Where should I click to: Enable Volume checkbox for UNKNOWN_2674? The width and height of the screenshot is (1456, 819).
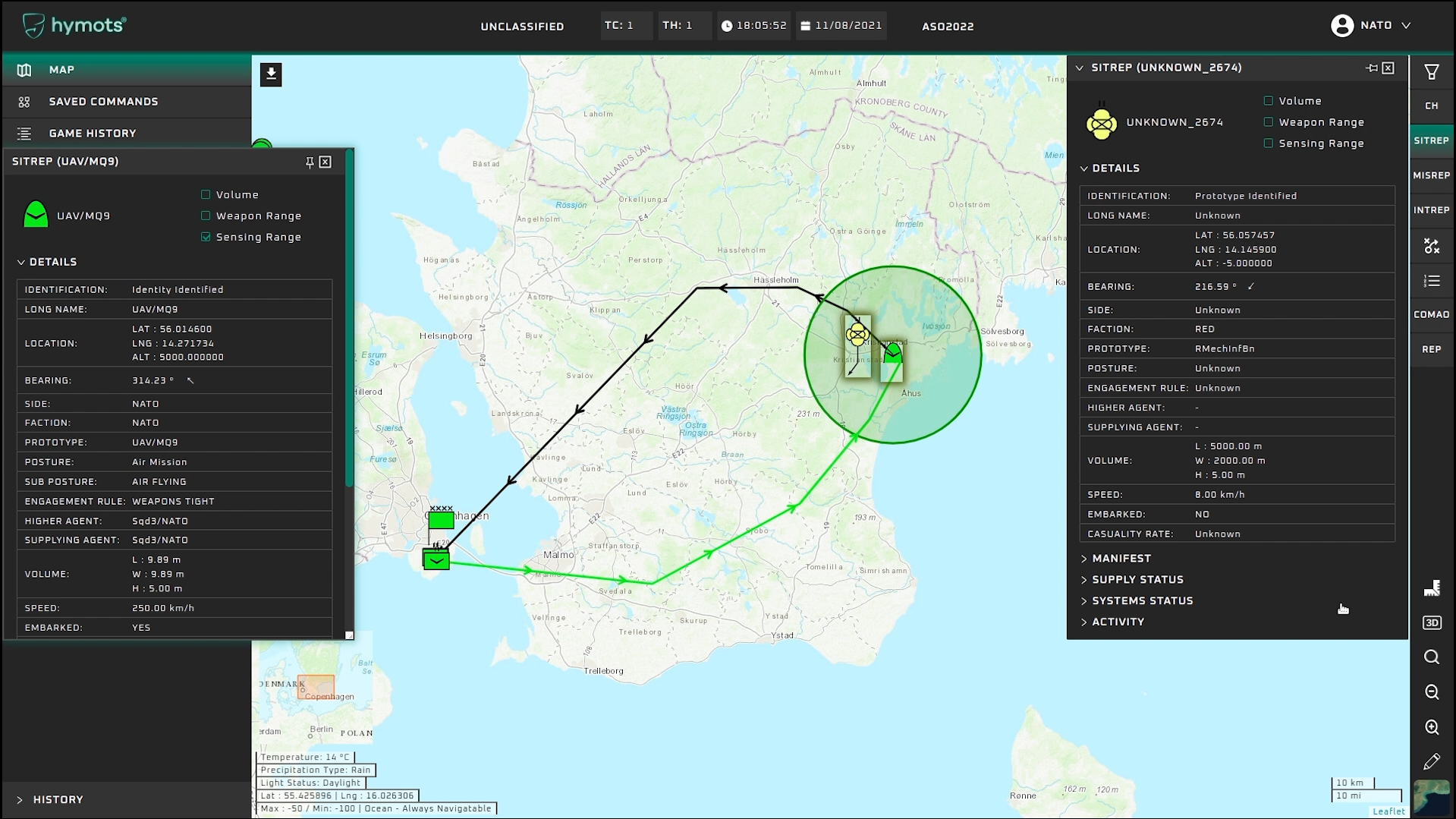click(x=1269, y=101)
